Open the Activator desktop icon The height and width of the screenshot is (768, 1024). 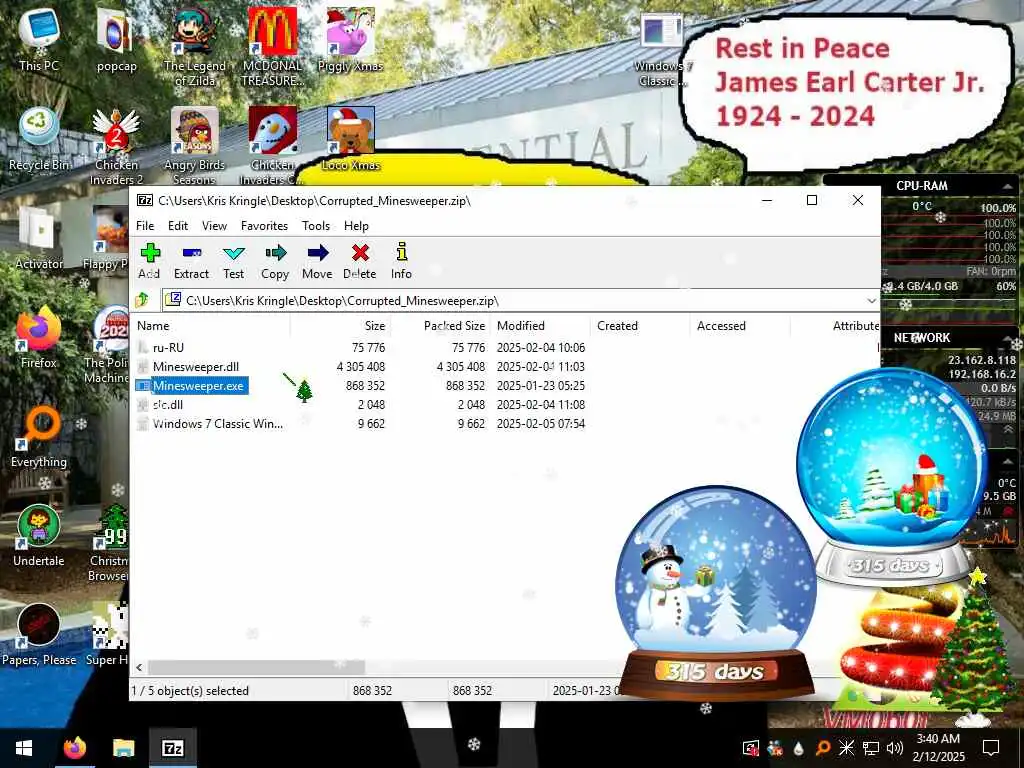click(x=39, y=239)
